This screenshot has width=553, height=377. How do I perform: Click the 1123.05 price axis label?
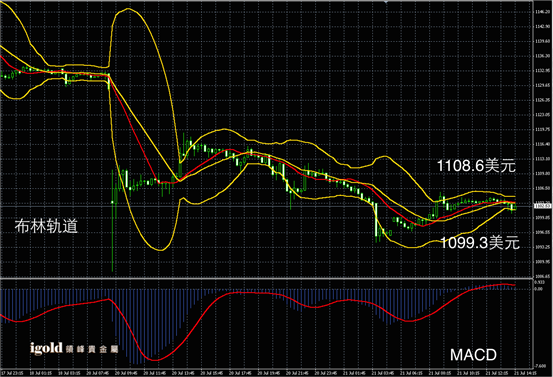542,115
